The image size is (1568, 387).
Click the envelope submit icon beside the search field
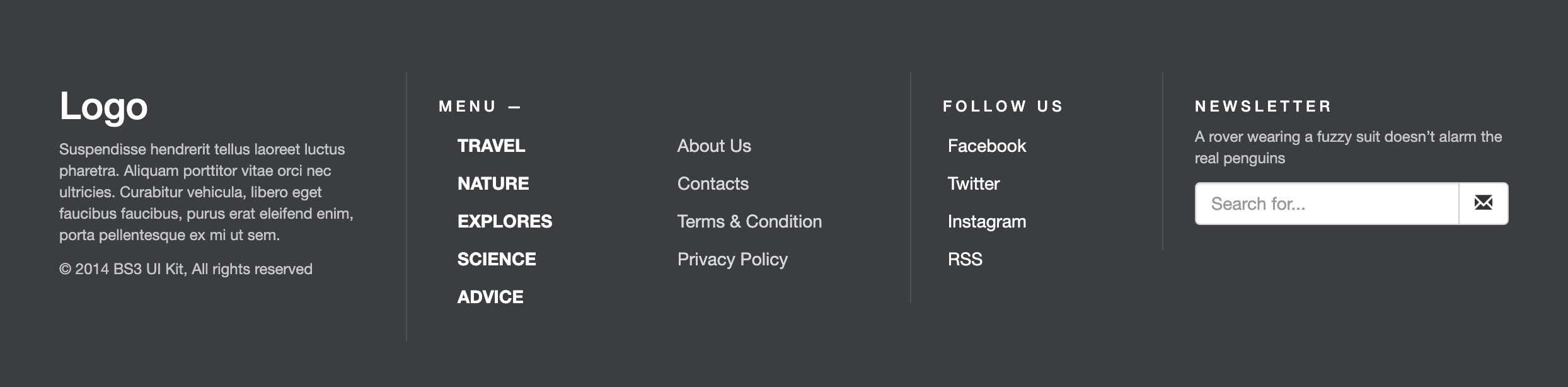[1484, 203]
